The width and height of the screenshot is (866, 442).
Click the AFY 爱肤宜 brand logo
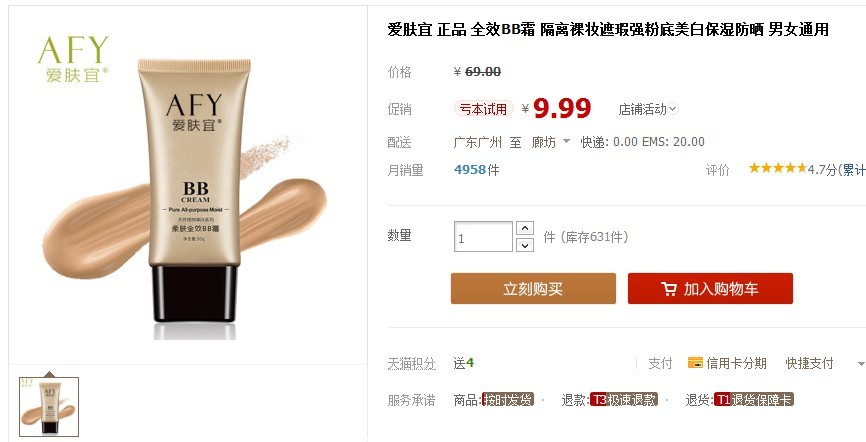pyautogui.click(x=73, y=59)
